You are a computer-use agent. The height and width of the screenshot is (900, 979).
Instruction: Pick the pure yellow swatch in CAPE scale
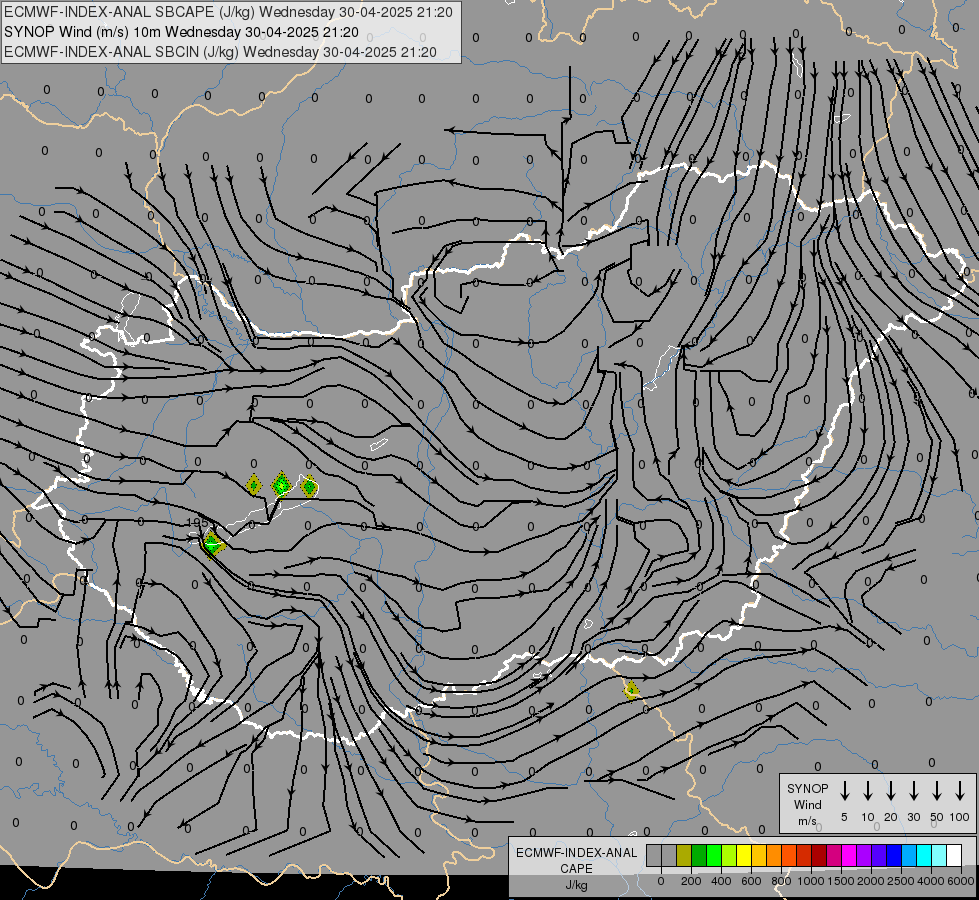pos(744,856)
